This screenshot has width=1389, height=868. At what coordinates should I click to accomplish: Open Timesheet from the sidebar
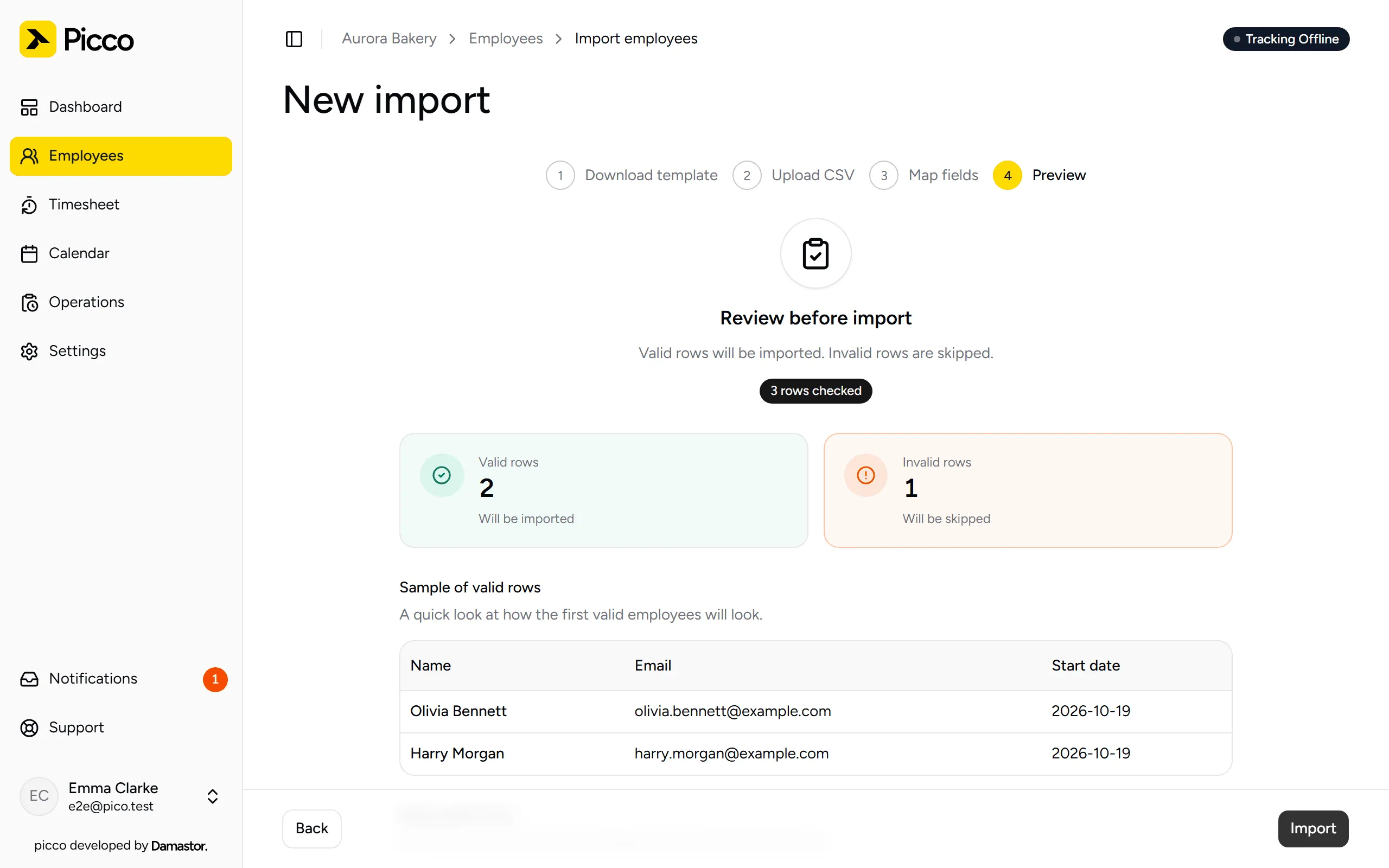point(121,205)
